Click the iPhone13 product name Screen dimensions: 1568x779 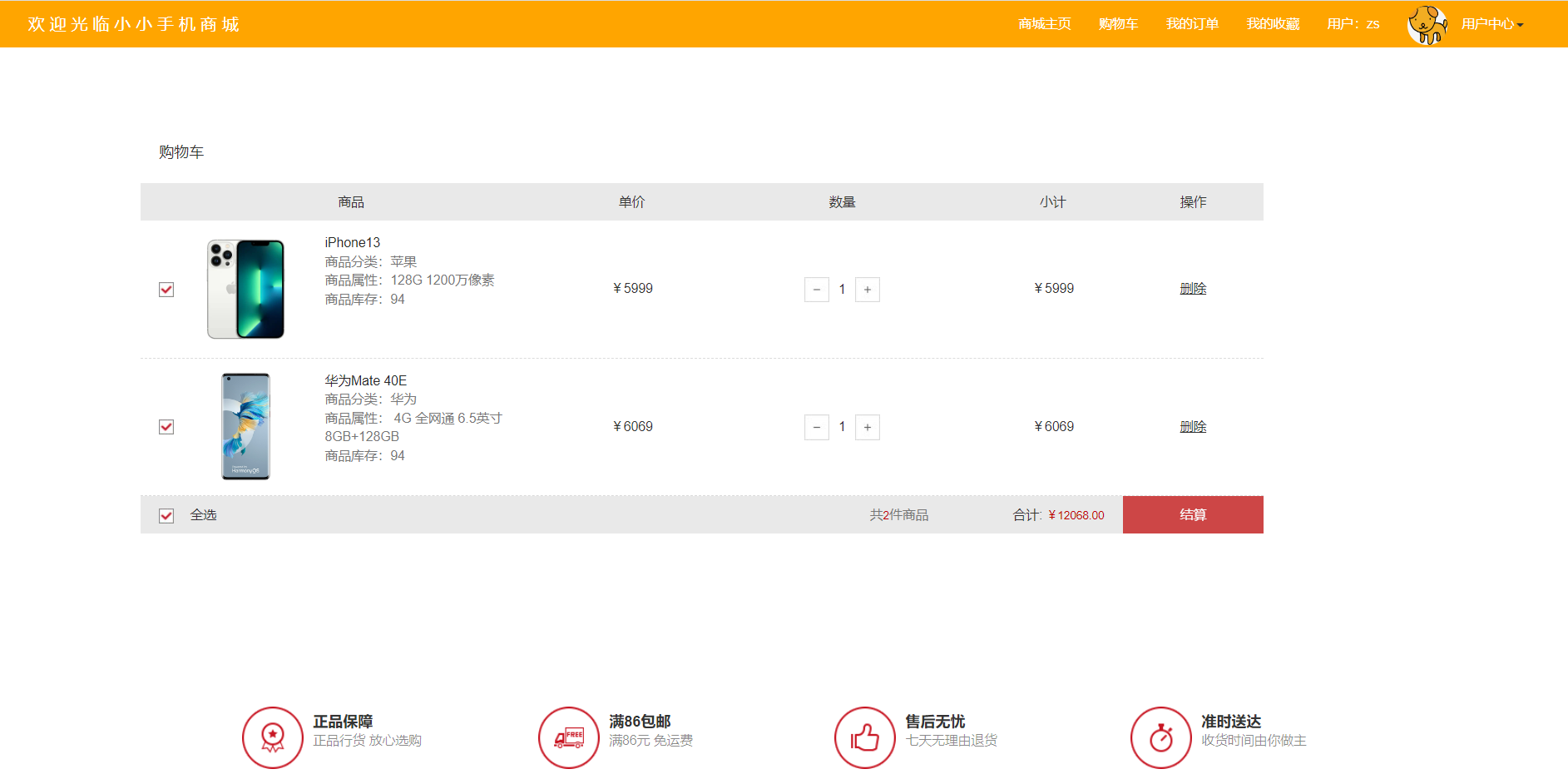(352, 242)
